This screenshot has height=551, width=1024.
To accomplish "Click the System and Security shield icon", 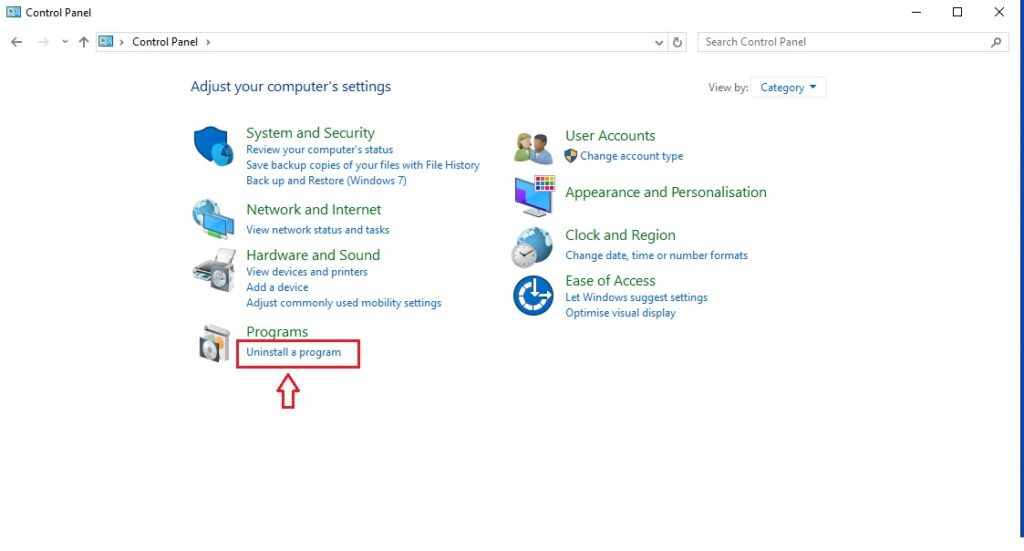I will [214, 146].
